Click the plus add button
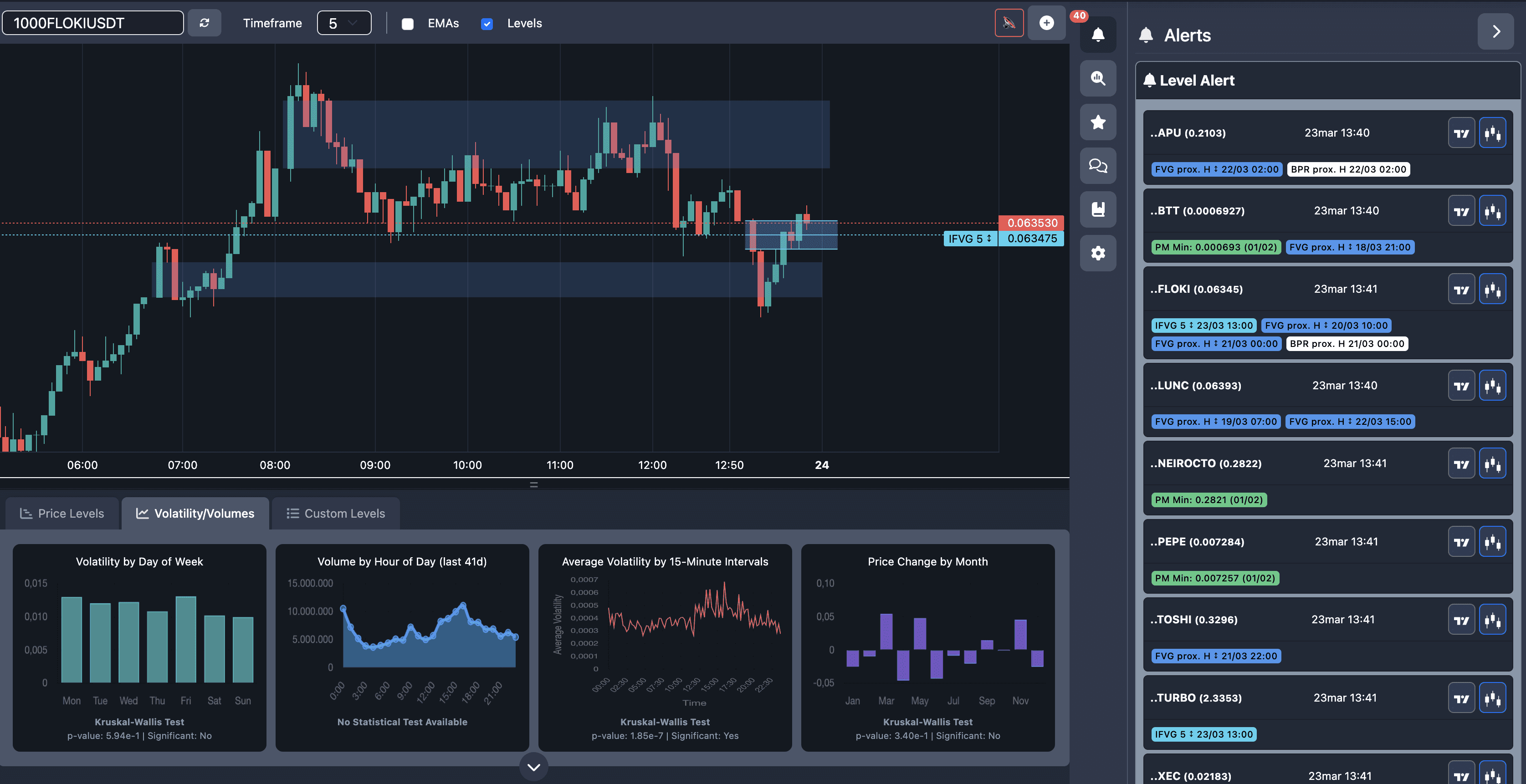This screenshot has height=784, width=1526. click(x=1047, y=23)
